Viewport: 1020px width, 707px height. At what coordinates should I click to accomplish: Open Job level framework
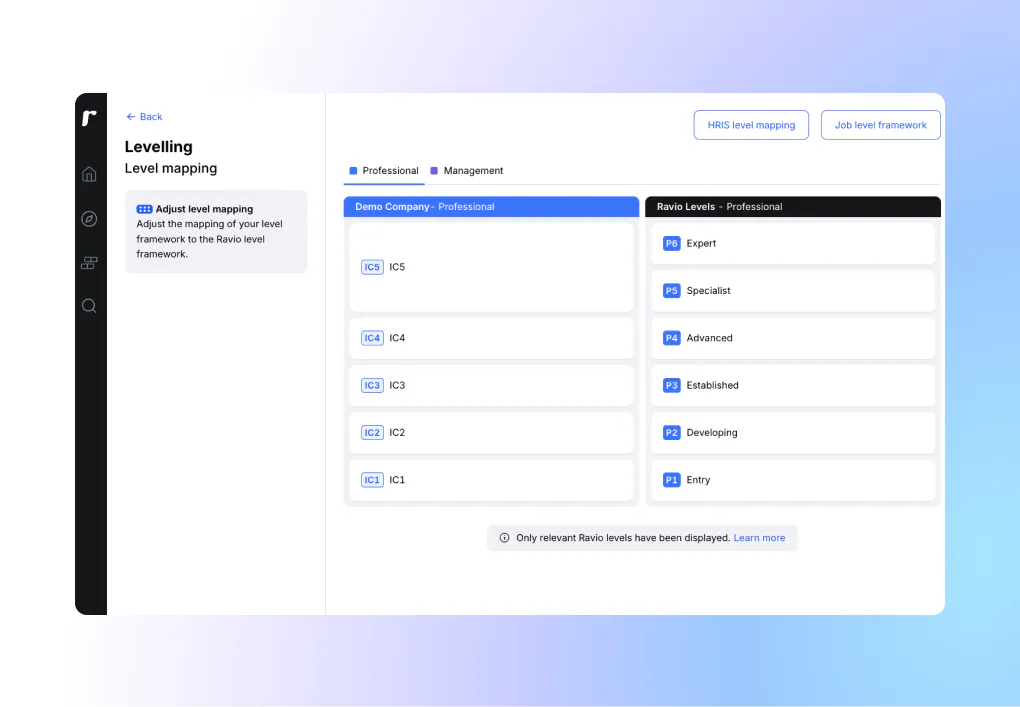(x=880, y=125)
